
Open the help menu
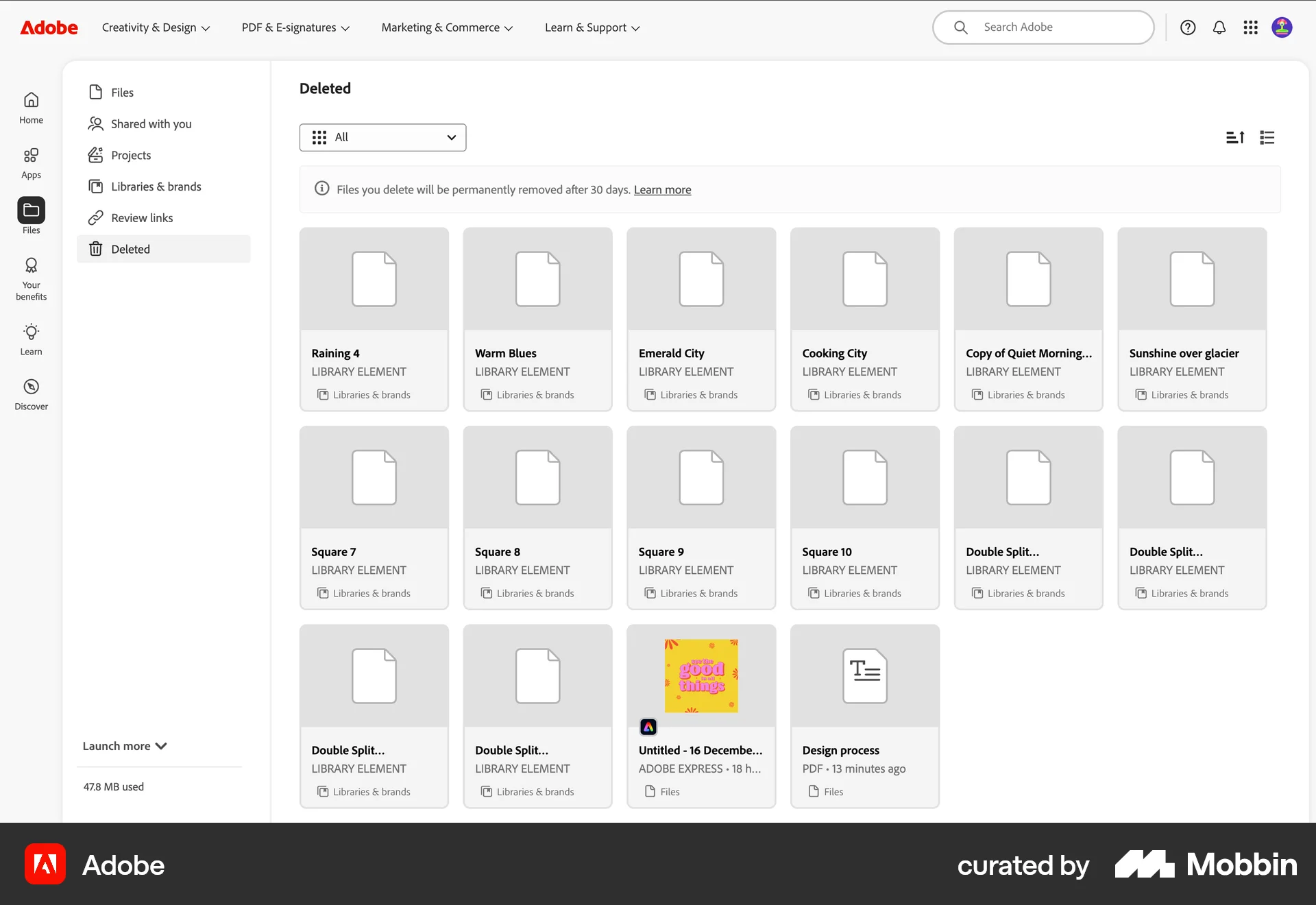click(x=1188, y=27)
